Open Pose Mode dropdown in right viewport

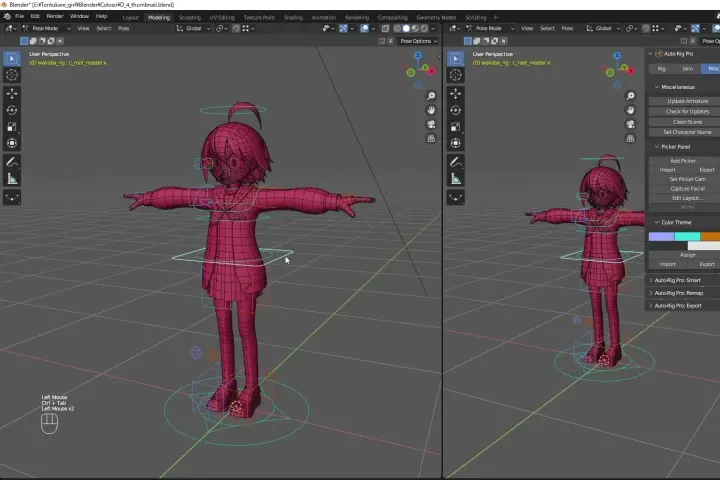click(x=489, y=28)
